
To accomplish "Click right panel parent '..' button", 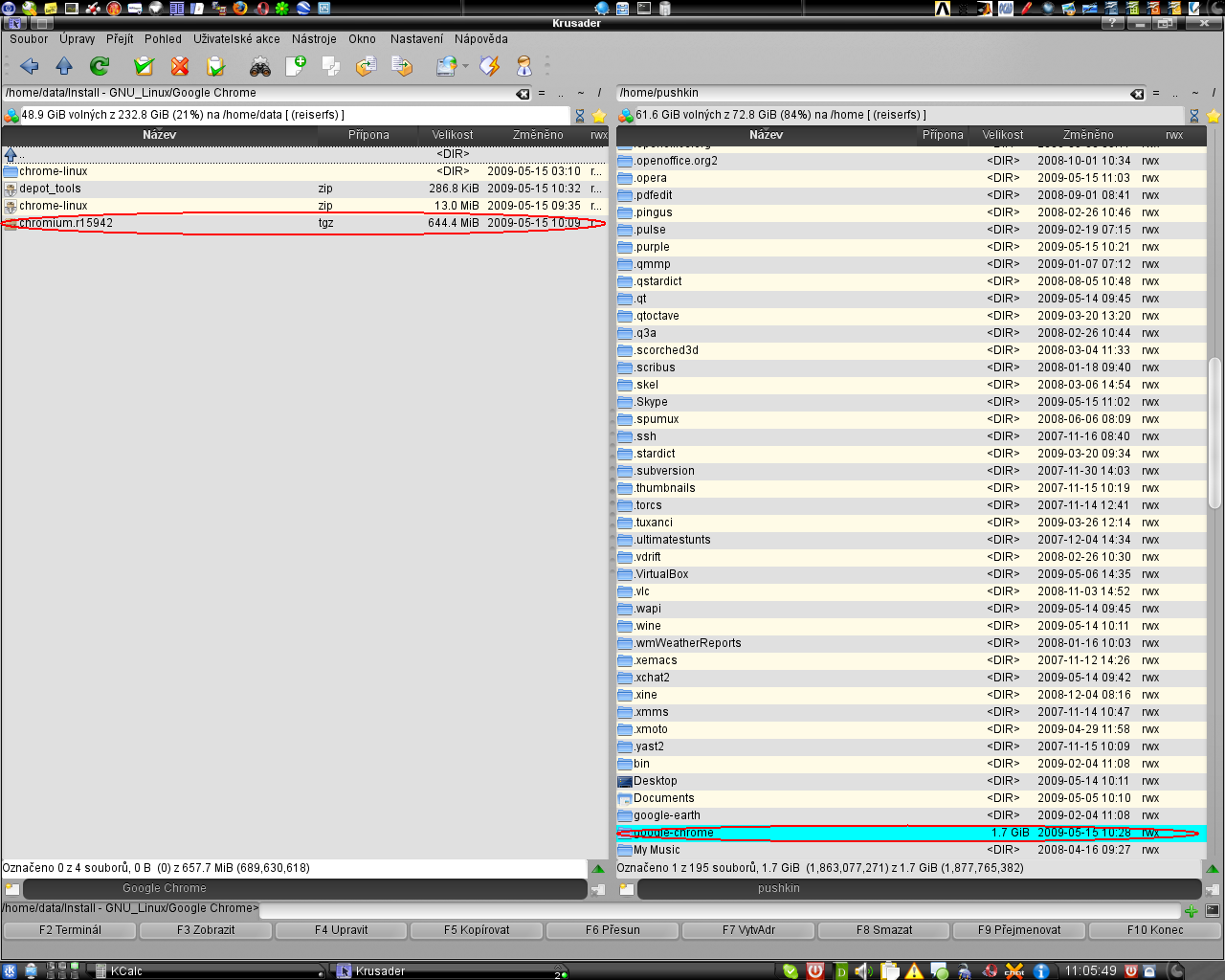I will click(x=1175, y=93).
